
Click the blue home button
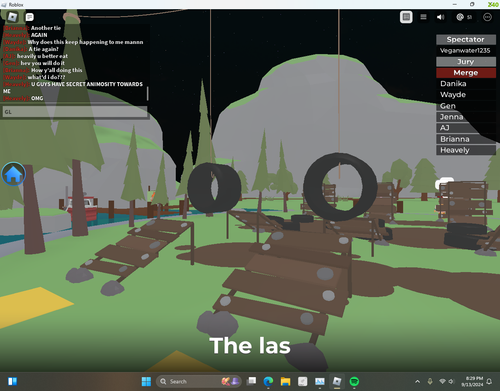13,174
